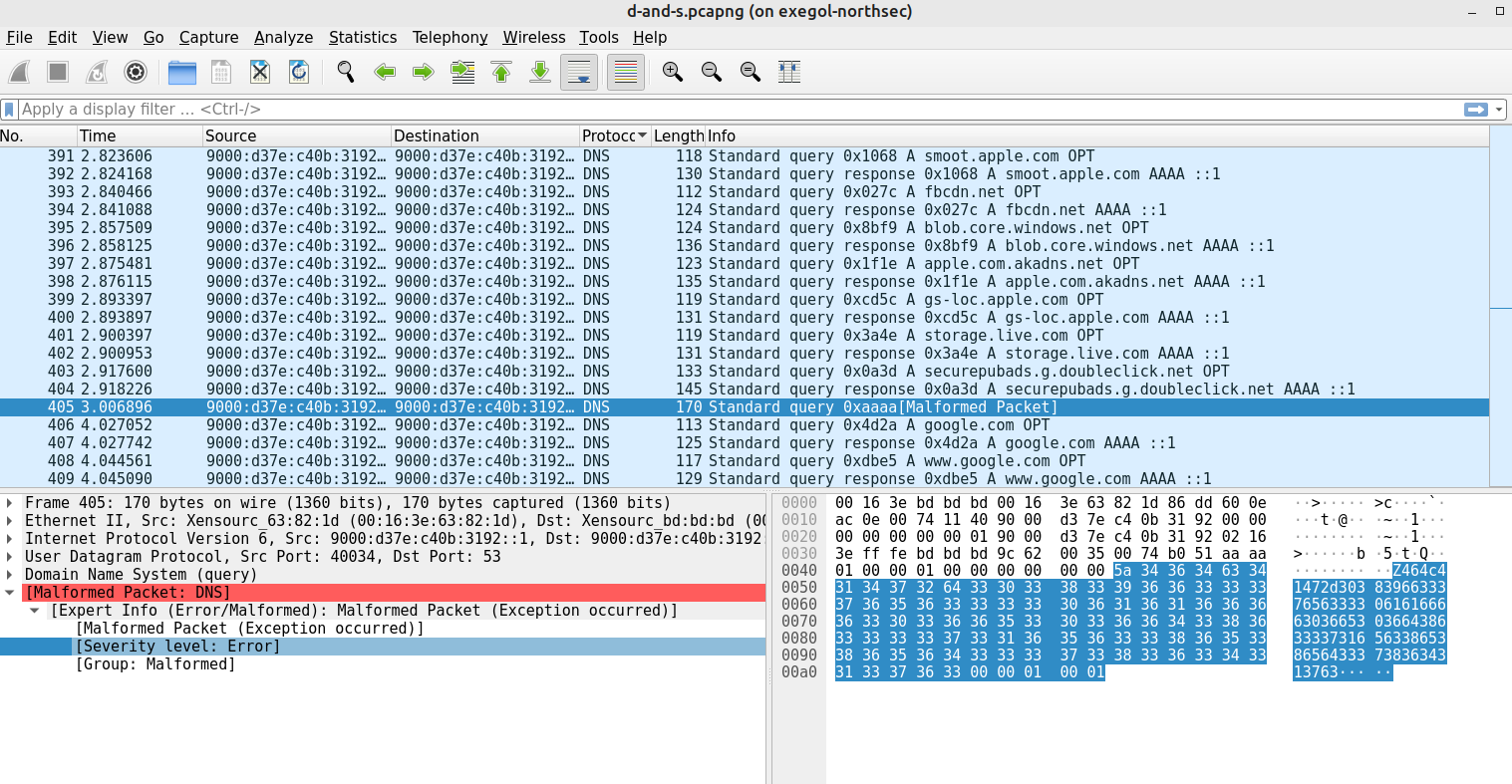Open the display filter bookmark dropdown
The image size is (1512, 784).
click(x=11, y=109)
